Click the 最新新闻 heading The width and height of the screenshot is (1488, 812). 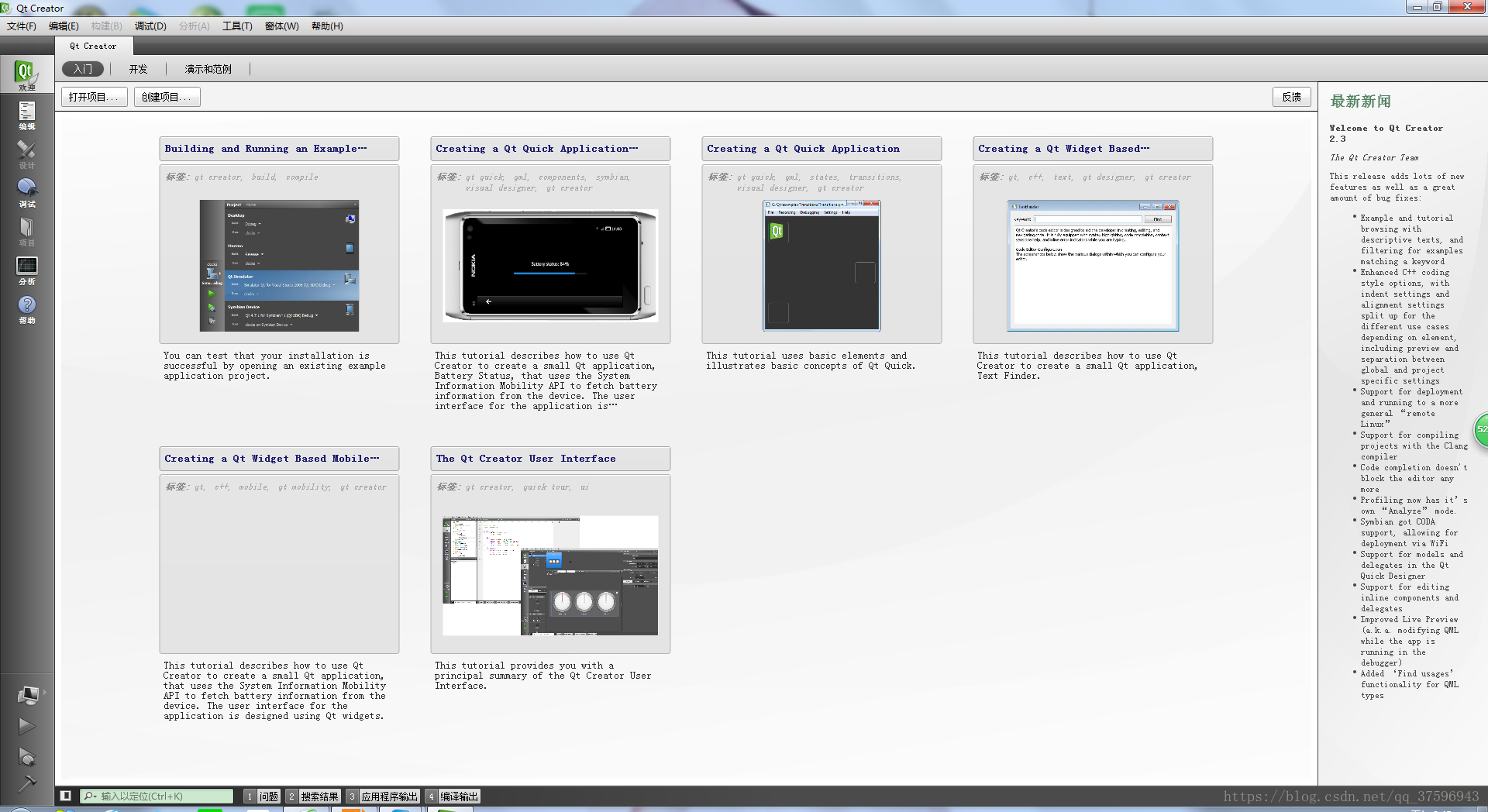1360,101
